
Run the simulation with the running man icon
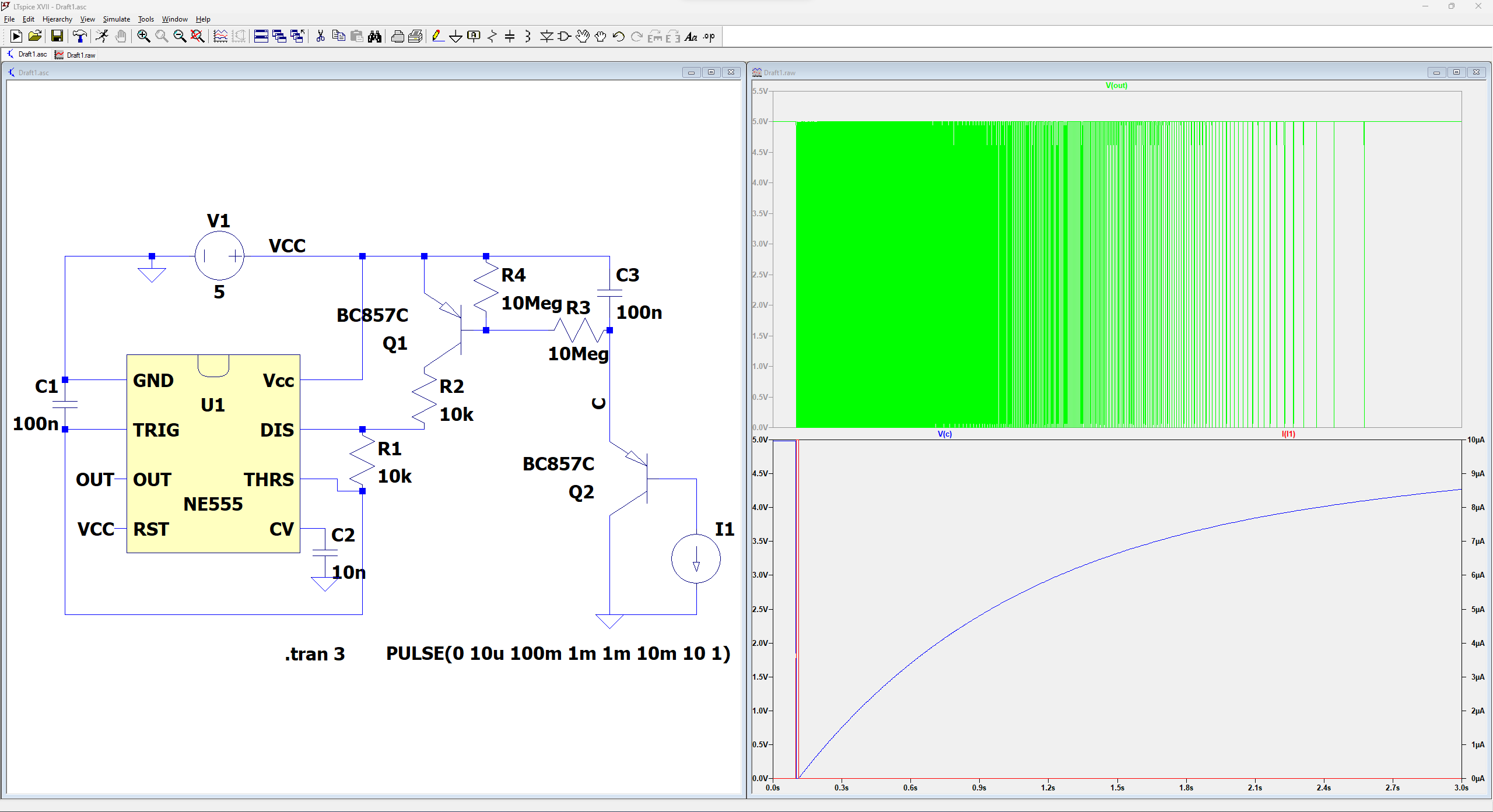[x=102, y=36]
